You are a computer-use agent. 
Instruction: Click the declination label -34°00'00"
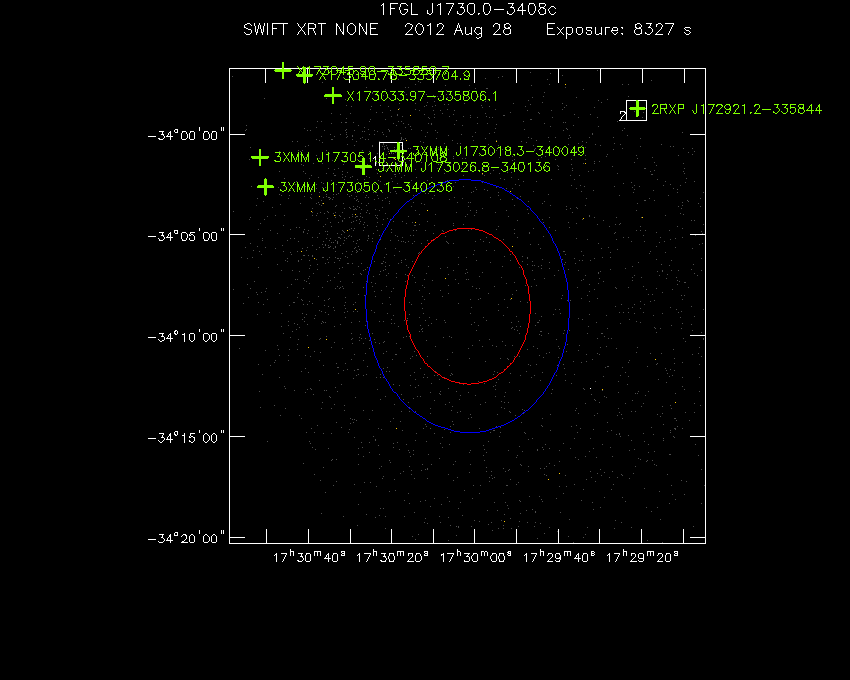click(186, 135)
